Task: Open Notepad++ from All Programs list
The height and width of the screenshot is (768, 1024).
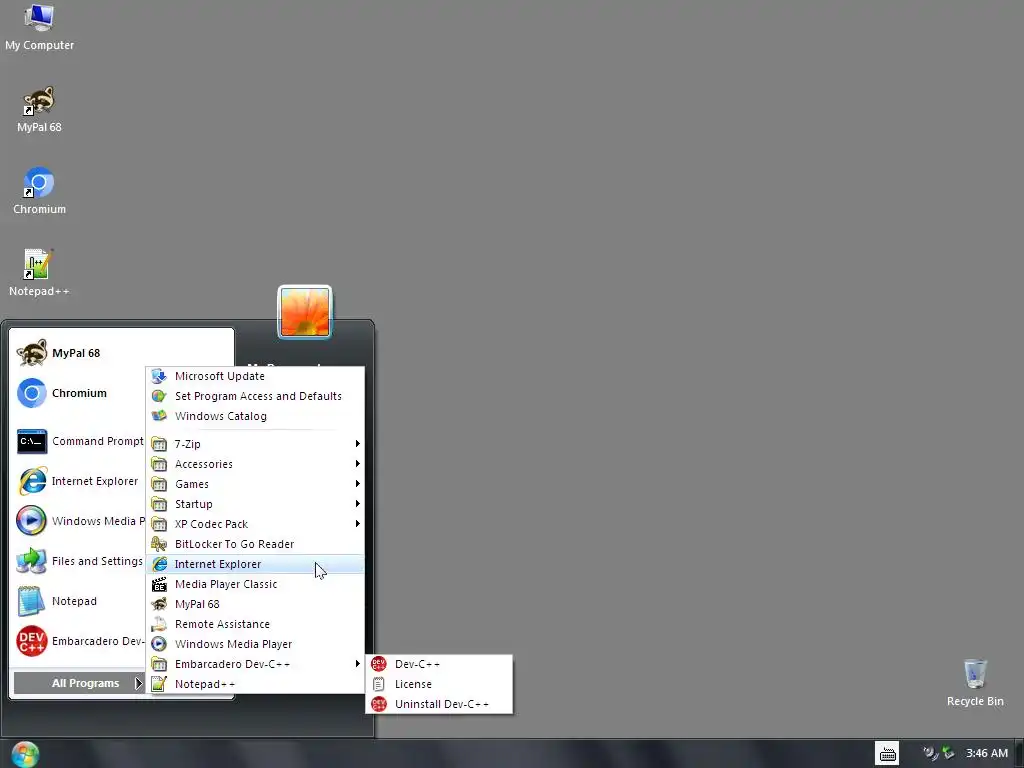Action: [255, 684]
